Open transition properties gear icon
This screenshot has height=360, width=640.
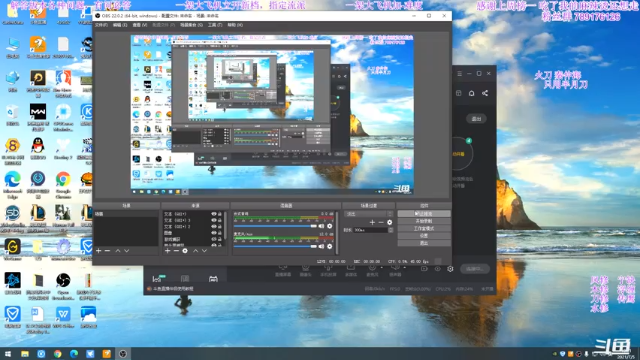coord(389,222)
